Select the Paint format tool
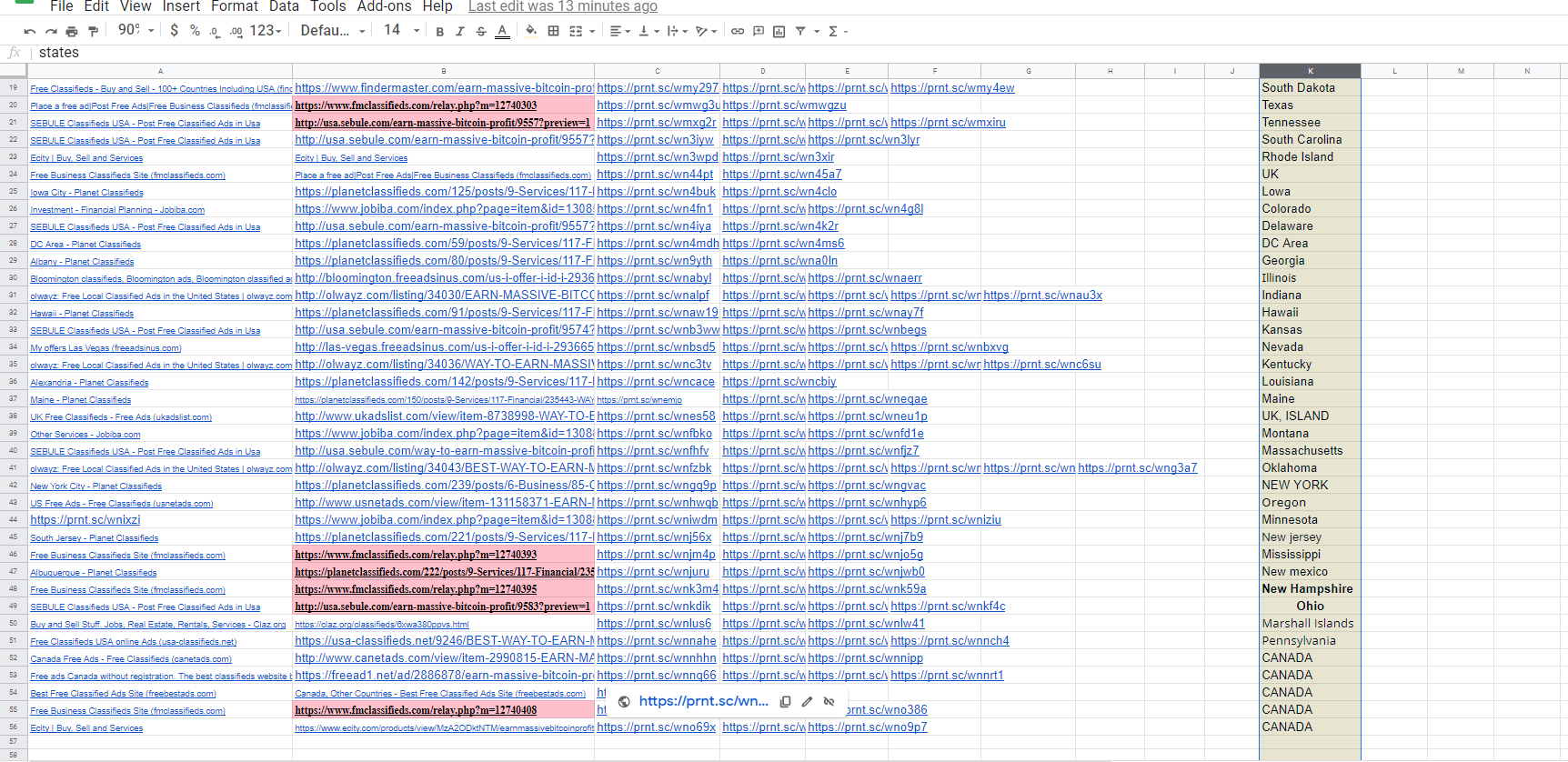This screenshot has width=1568, height=762. 93,31
